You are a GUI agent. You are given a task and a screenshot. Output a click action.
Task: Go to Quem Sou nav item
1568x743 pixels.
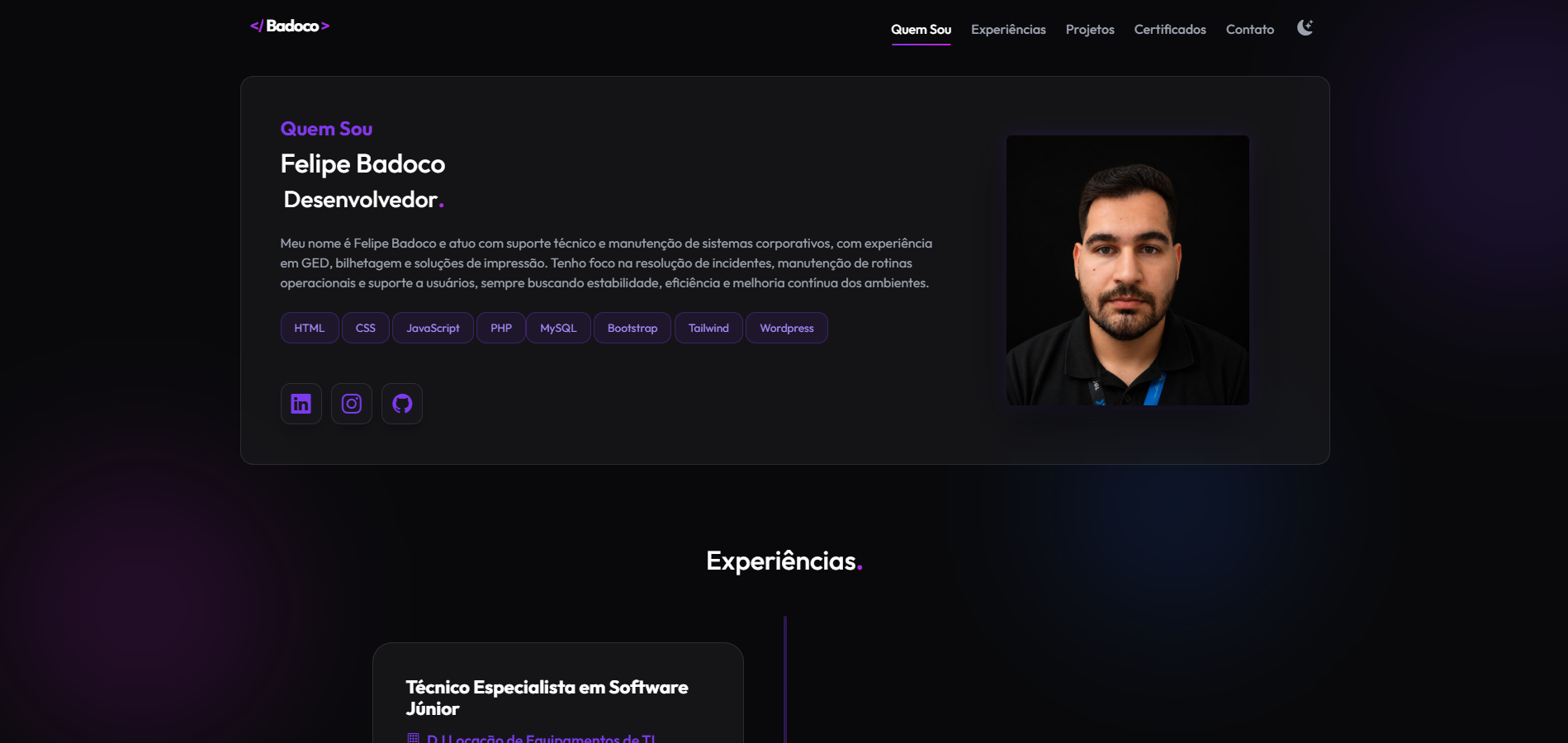click(x=921, y=30)
